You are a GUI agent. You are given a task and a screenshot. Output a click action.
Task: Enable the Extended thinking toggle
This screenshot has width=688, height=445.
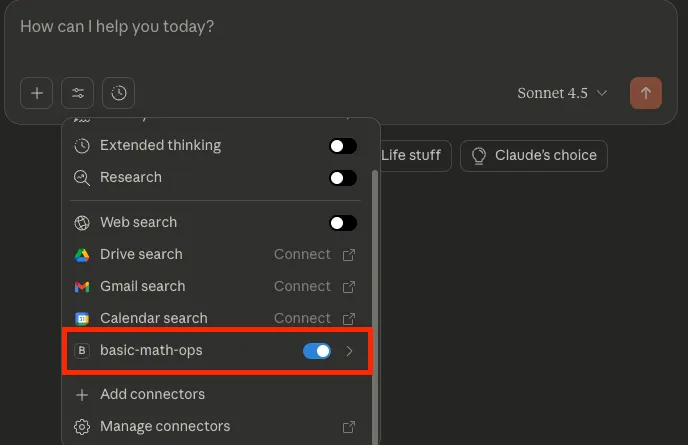pos(342,146)
